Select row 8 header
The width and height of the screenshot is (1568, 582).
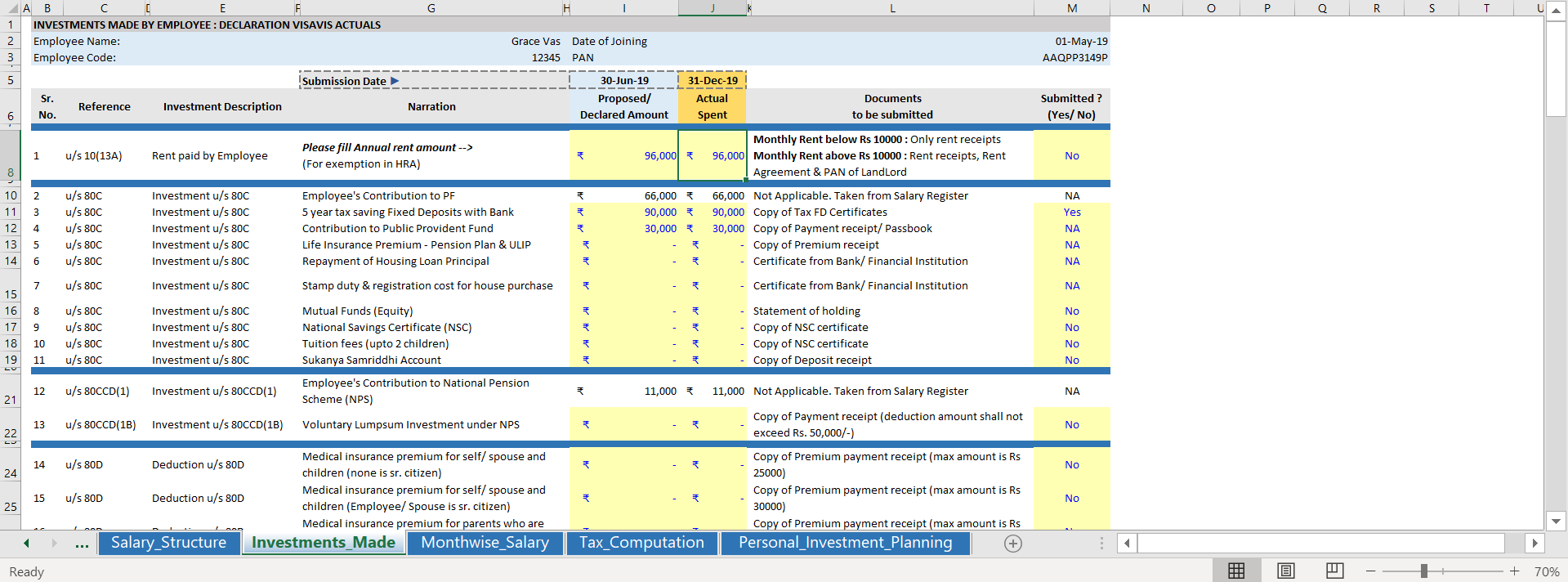click(x=11, y=155)
